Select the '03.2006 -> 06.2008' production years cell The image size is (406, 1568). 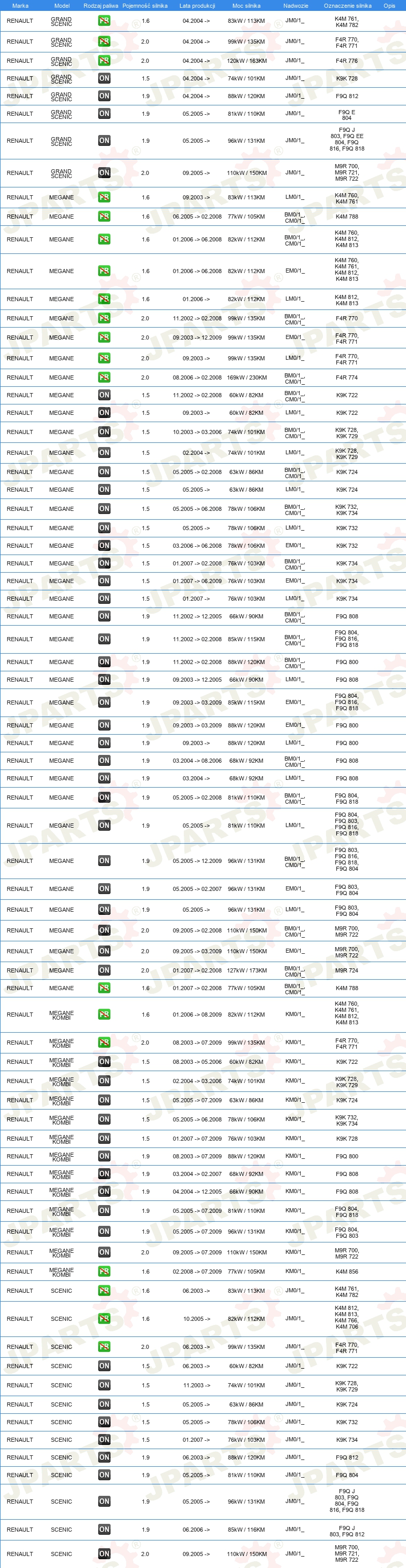point(197,545)
